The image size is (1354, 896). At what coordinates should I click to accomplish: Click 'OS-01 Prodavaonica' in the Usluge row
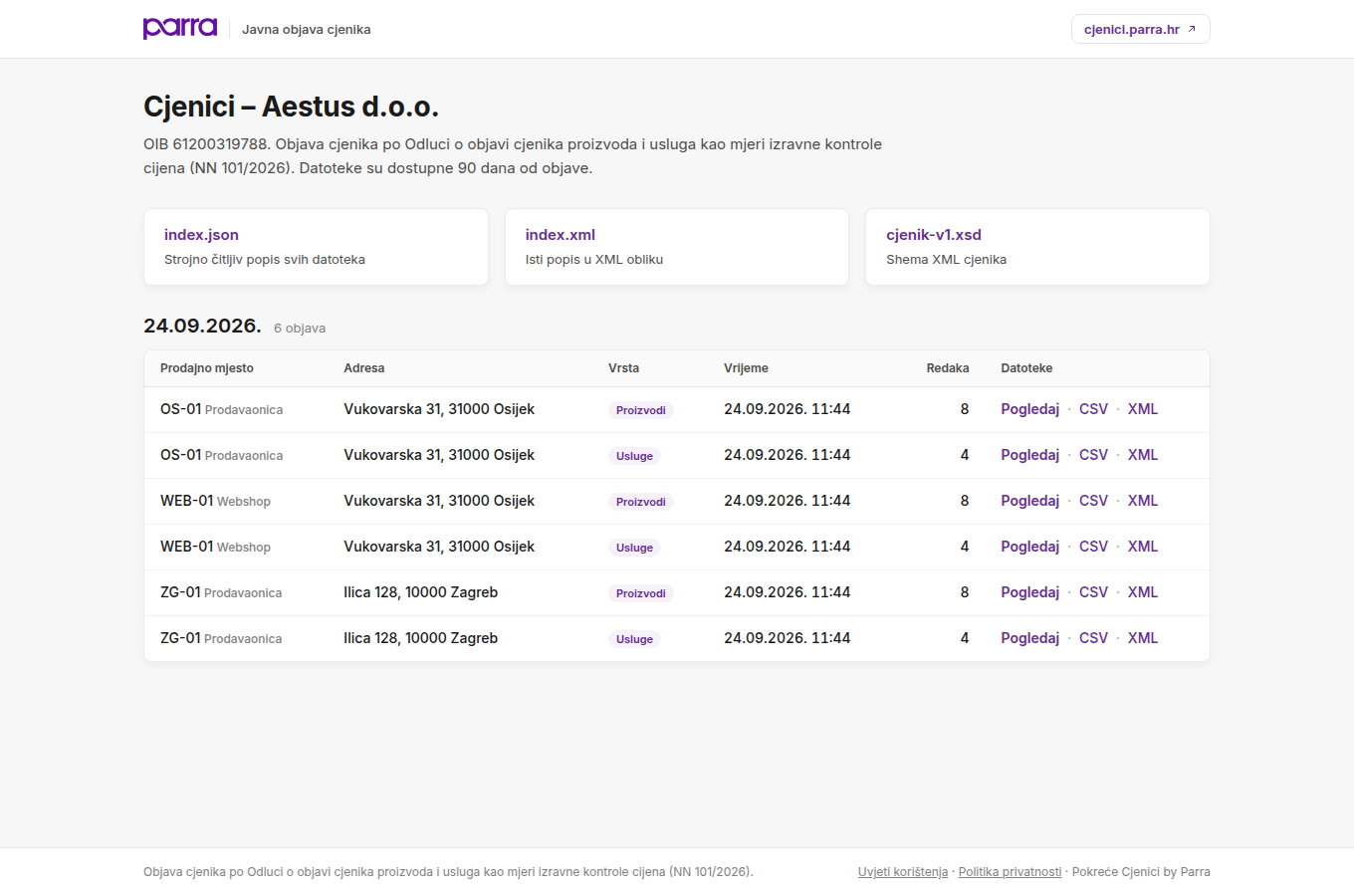click(222, 455)
